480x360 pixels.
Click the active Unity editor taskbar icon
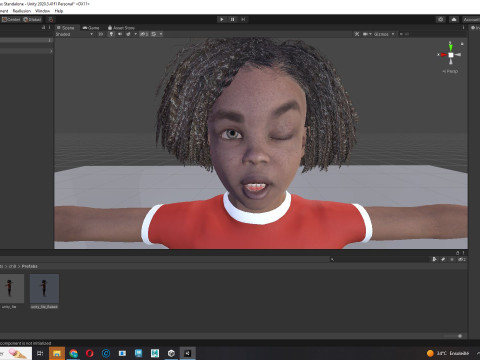click(188, 353)
